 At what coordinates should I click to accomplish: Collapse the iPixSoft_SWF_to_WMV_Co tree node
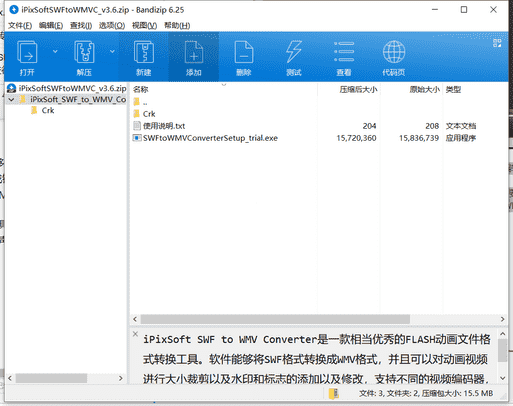click(x=11, y=99)
